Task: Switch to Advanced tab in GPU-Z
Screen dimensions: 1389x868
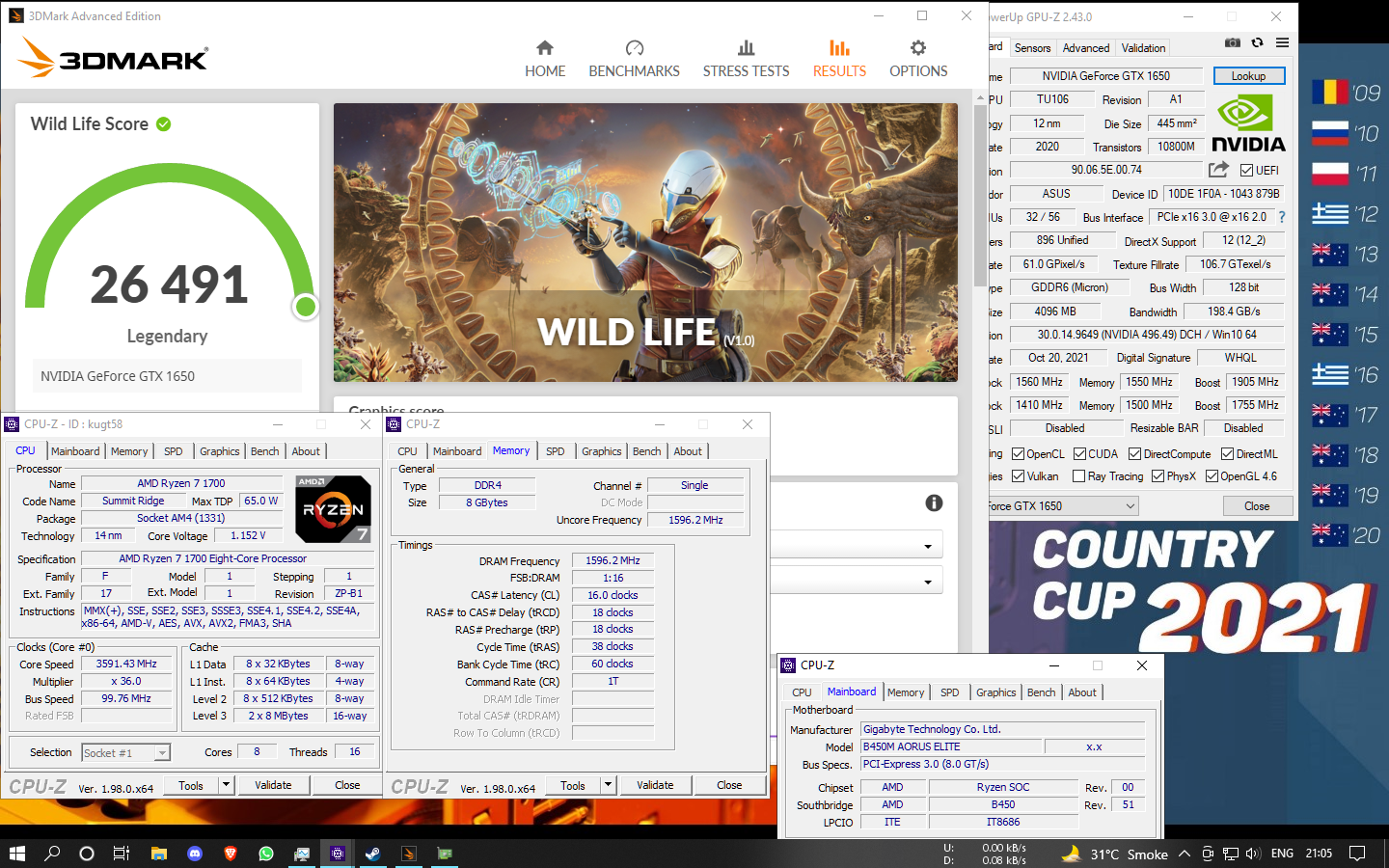Action: 1086,48
